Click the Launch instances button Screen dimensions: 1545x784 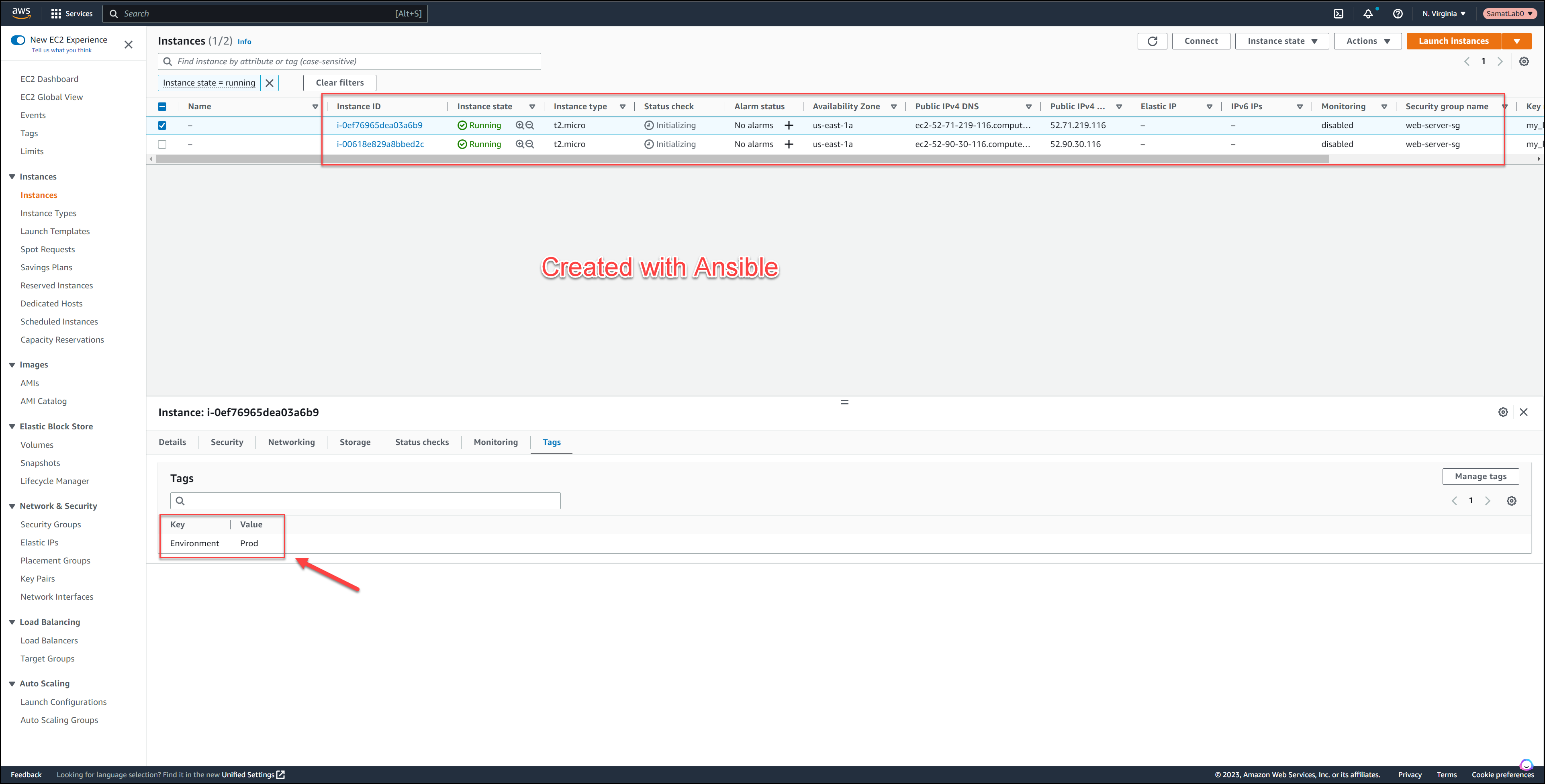1453,41
